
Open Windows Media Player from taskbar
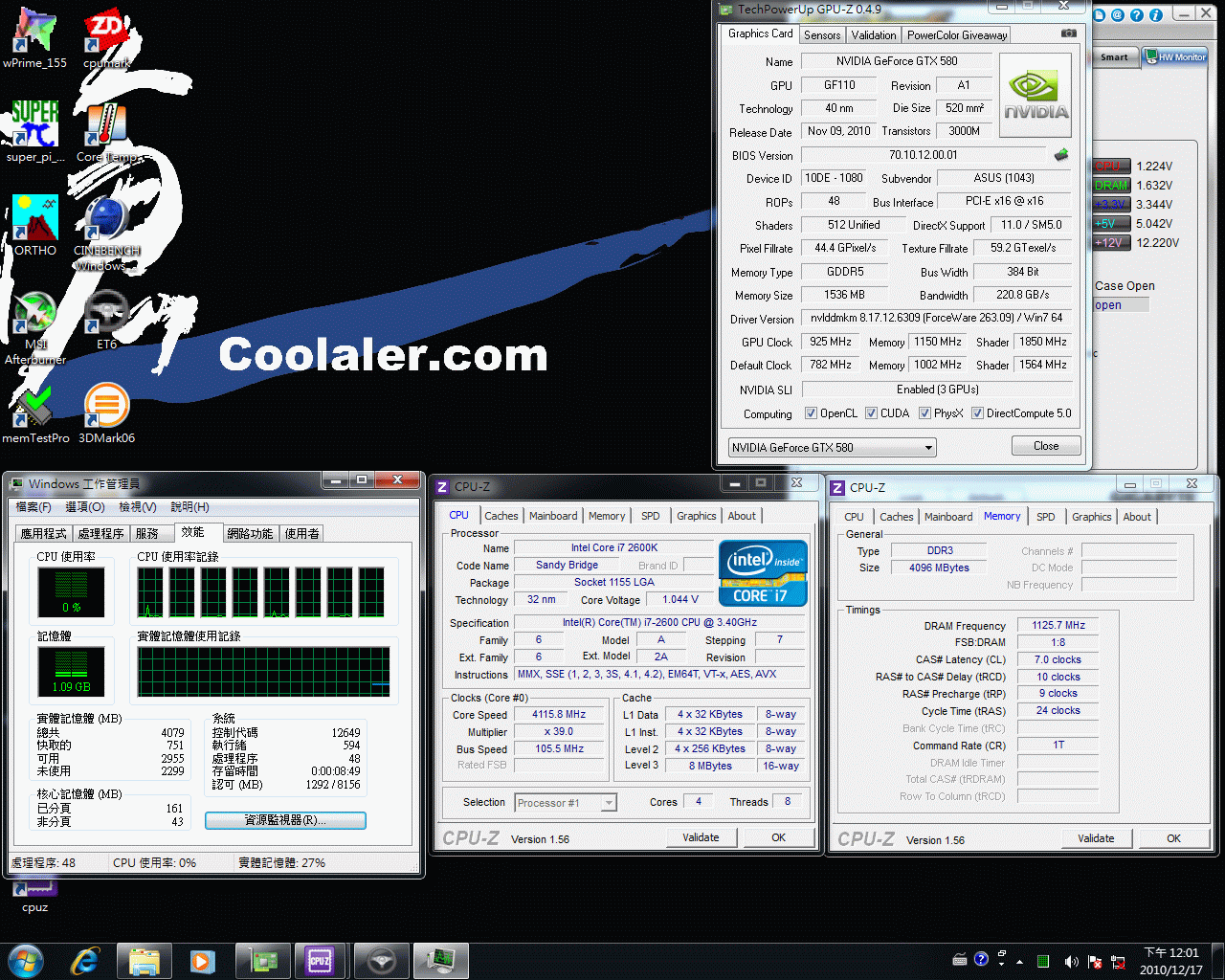tap(201, 961)
